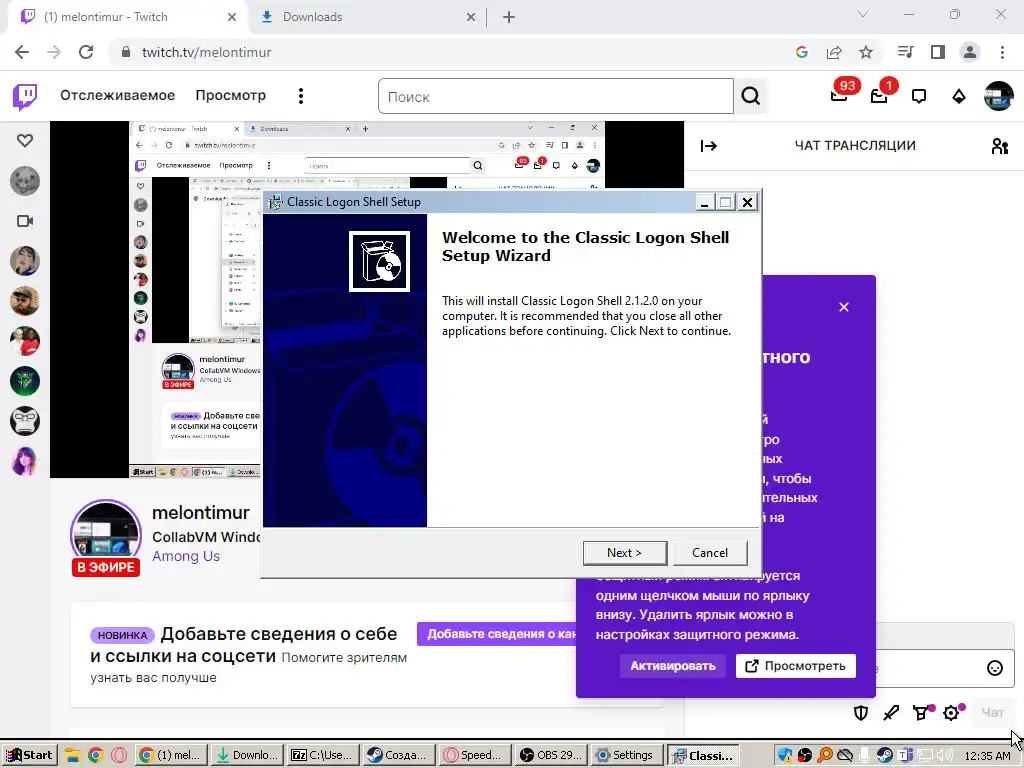The image size is (1024, 768).
Task: Click the sword moderator icon below chat
Action: coord(891,712)
